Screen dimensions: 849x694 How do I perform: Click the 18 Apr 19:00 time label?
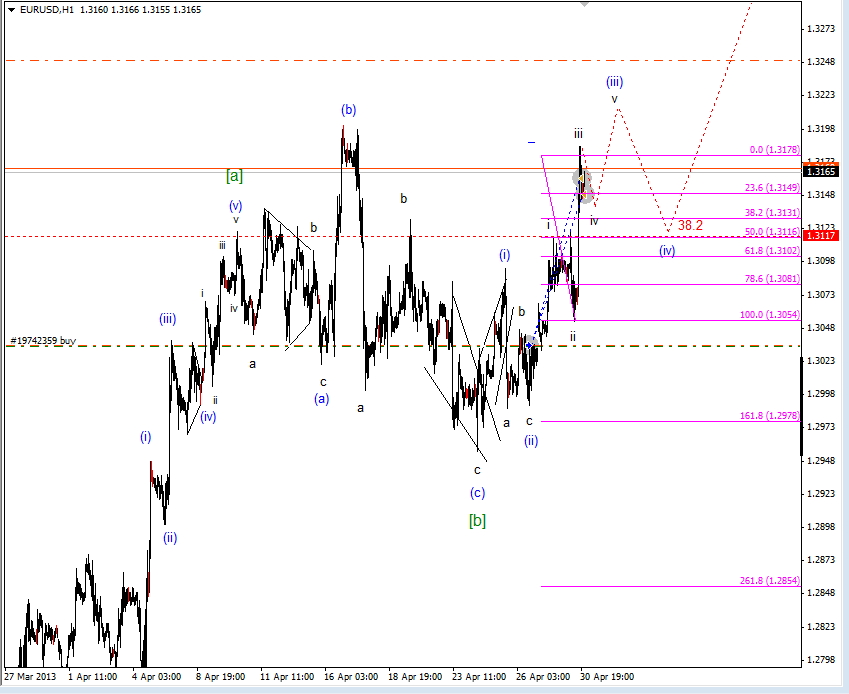415,677
